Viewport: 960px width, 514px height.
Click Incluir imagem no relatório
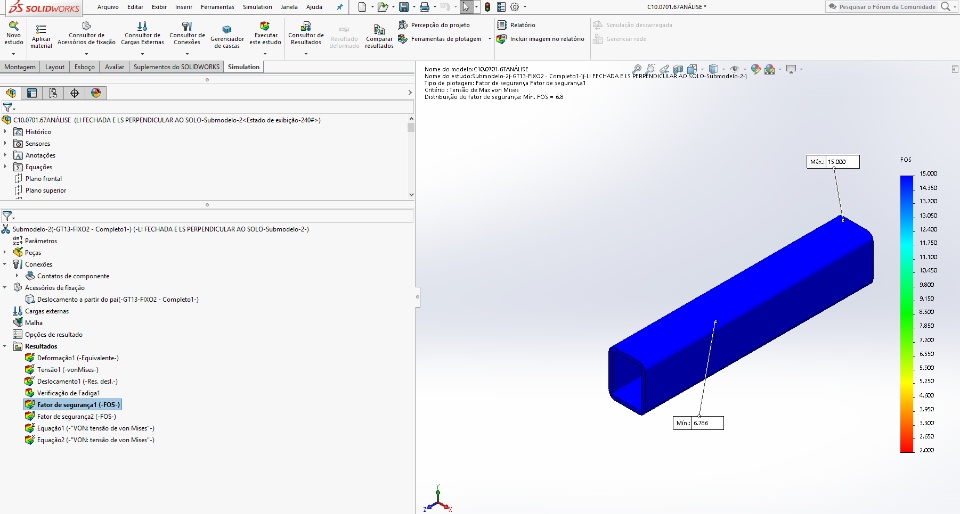click(x=541, y=39)
